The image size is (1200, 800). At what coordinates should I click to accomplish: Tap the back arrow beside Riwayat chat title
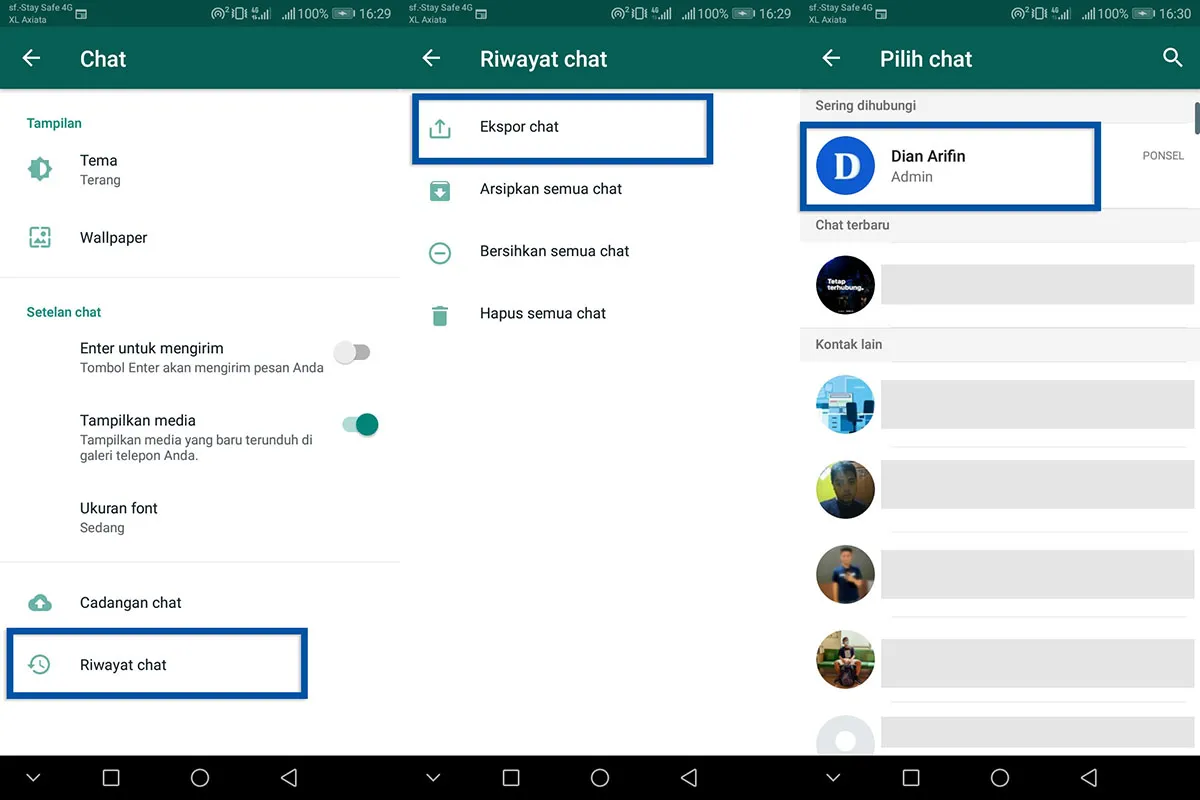point(431,59)
